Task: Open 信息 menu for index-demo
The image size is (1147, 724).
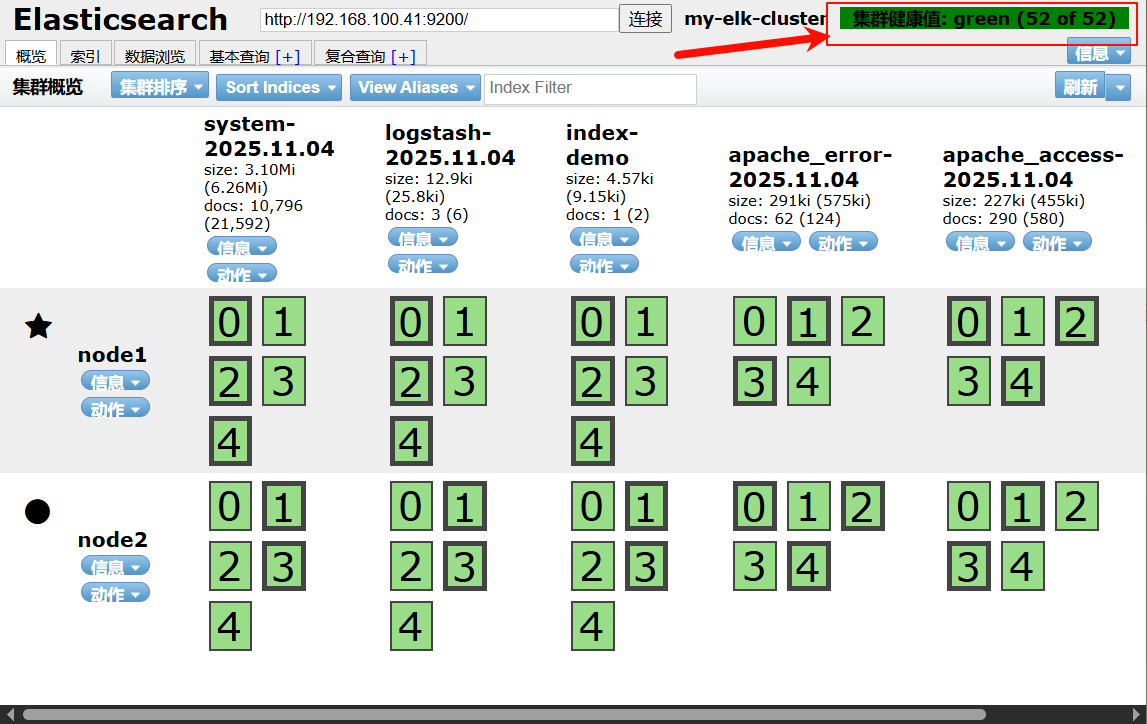Action: [x=604, y=238]
